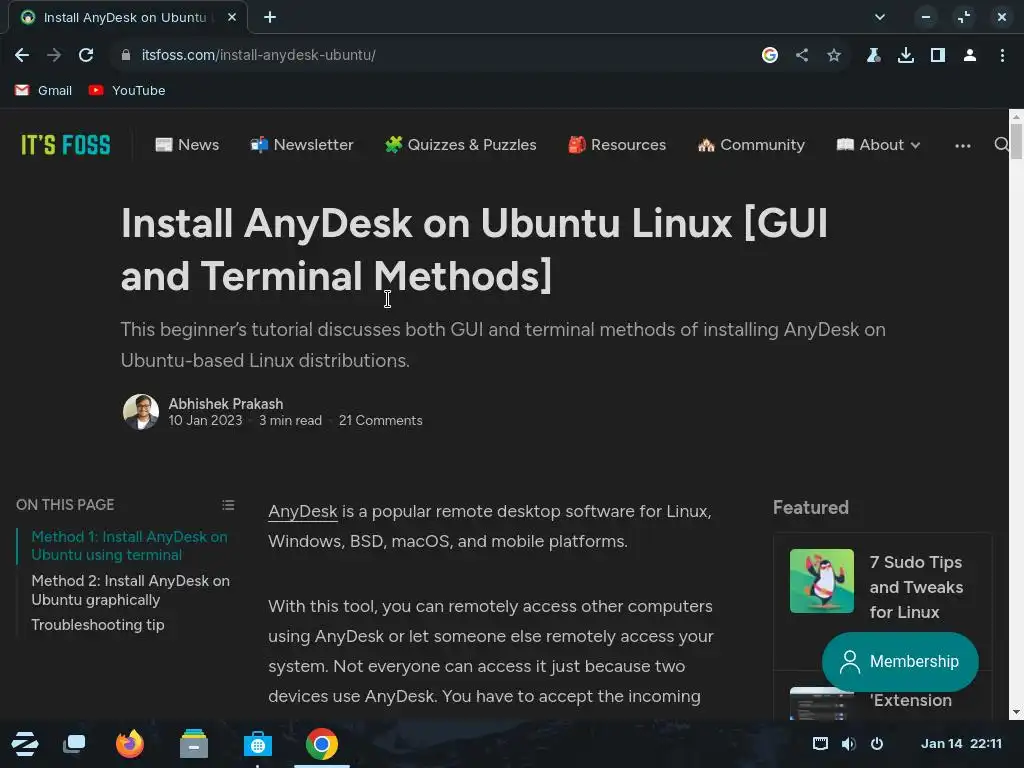This screenshot has height=768, width=1024.
Task: View site security lock info
Action: (126, 56)
